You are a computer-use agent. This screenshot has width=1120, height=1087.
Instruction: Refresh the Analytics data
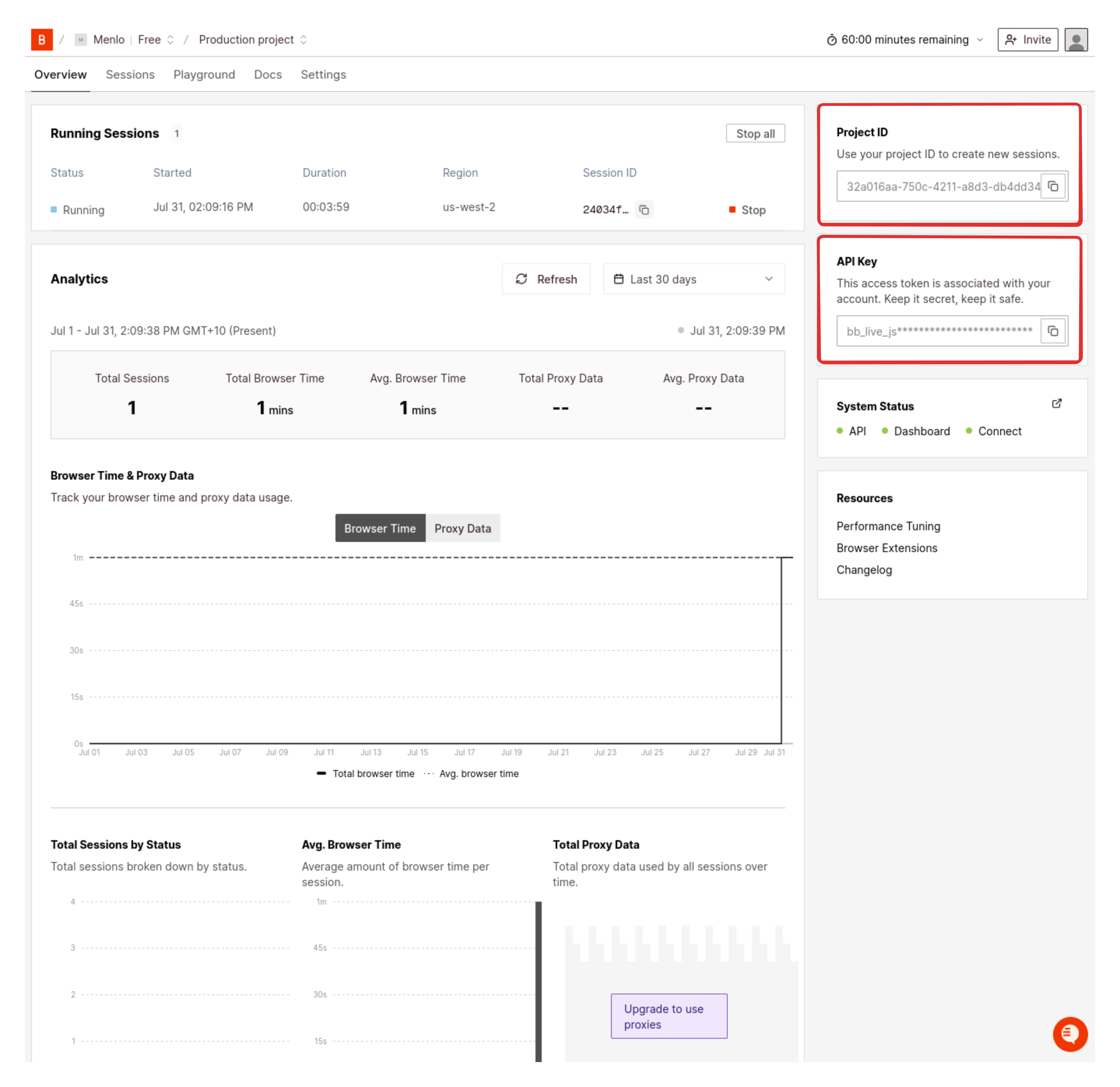point(546,279)
